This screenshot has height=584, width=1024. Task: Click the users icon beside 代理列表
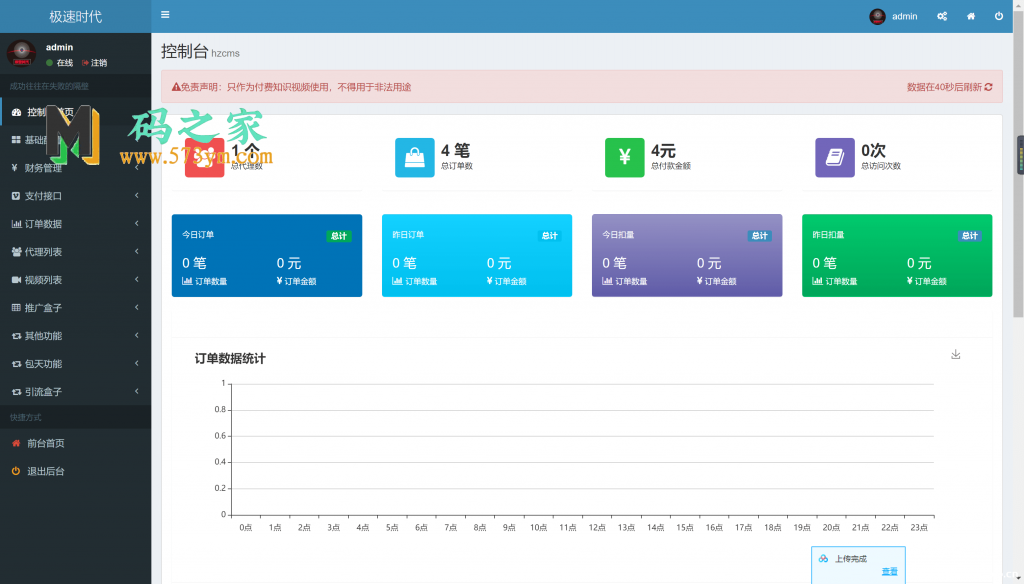coord(16,252)
